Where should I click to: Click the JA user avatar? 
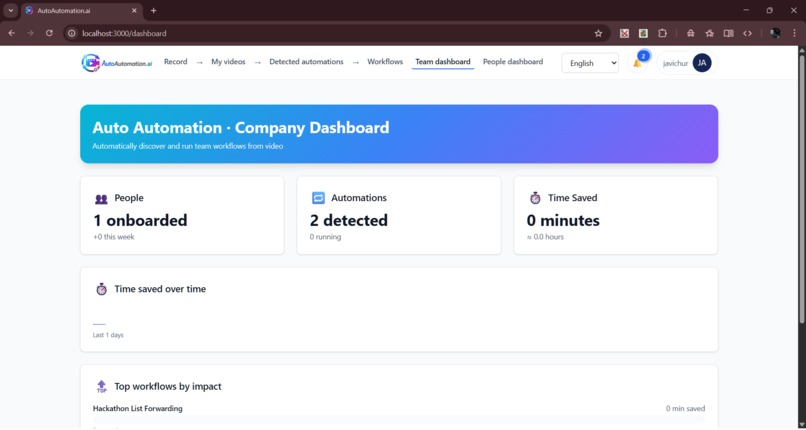702,63
